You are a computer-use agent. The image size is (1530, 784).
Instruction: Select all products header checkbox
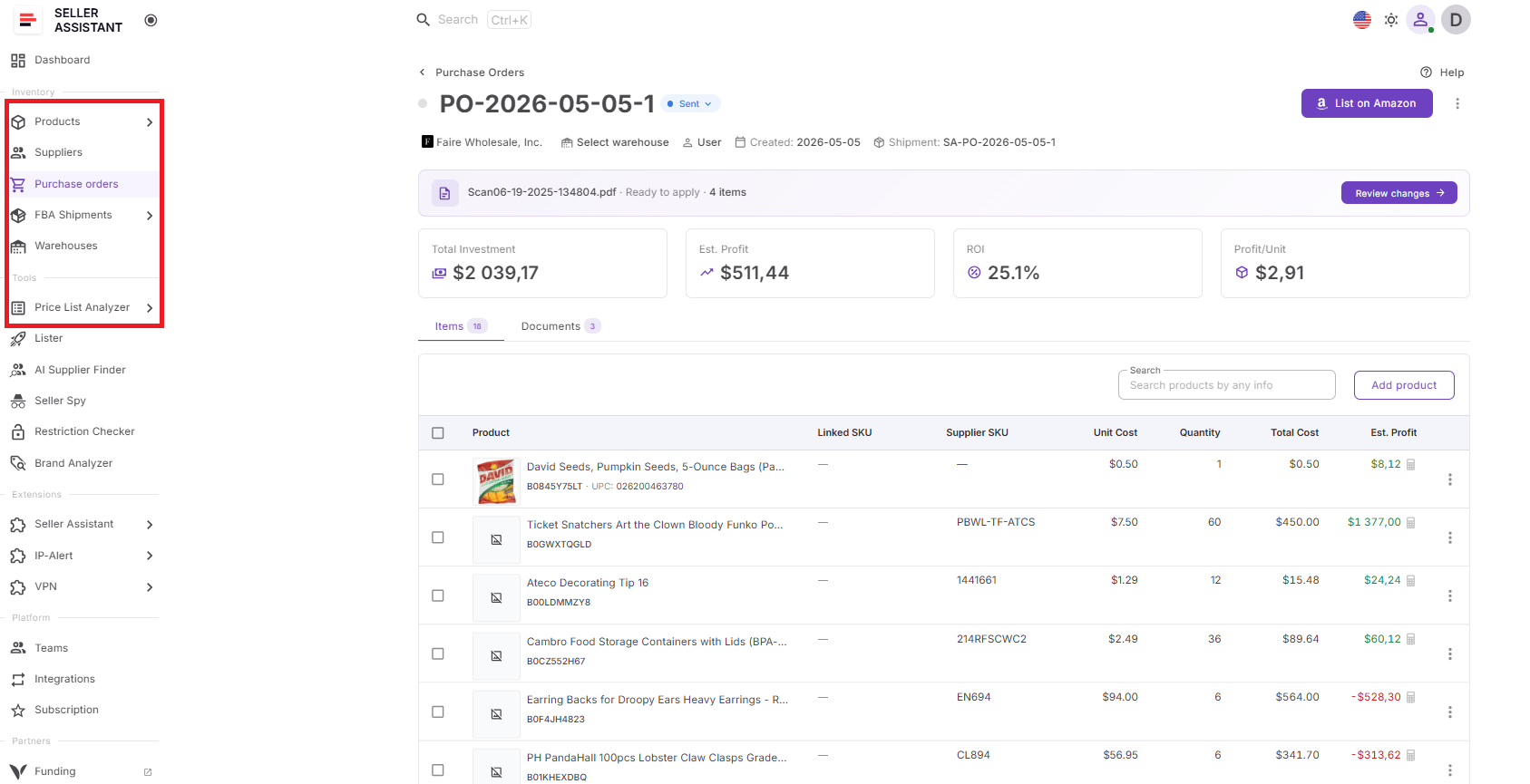438,433
